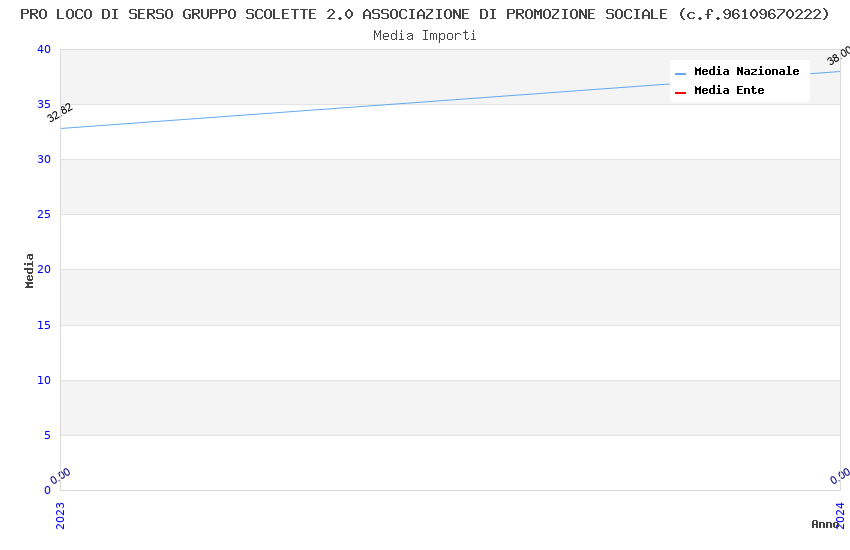This screenshot has height=550, width=850.
Task: Click the y-axis value 25
Action: tap(44, 215)
